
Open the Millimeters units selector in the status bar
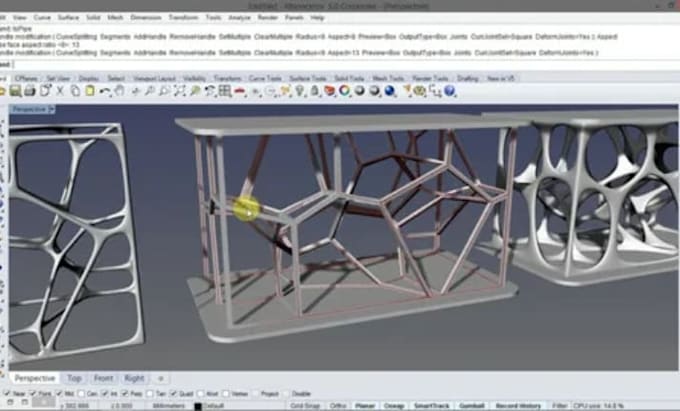(169, 406)
